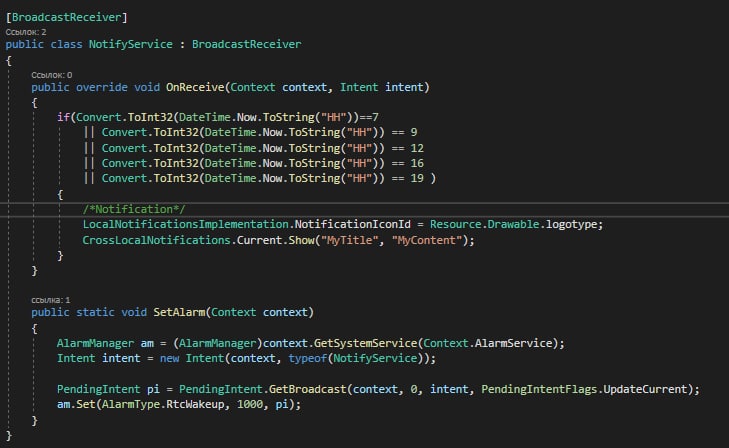Viewport: 729px width, 448px height.
Task: Click the Set method in am.Set
Action: [x=86, y=404]
